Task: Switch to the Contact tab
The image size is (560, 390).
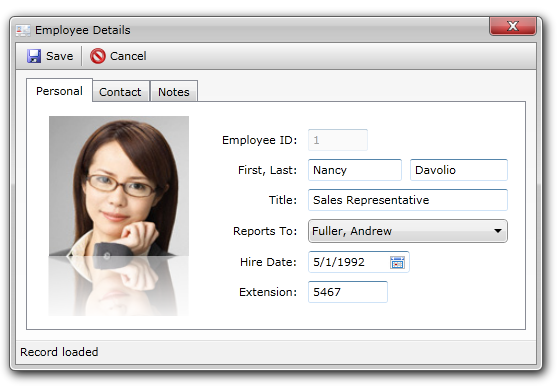Action: tap(120, 91)
